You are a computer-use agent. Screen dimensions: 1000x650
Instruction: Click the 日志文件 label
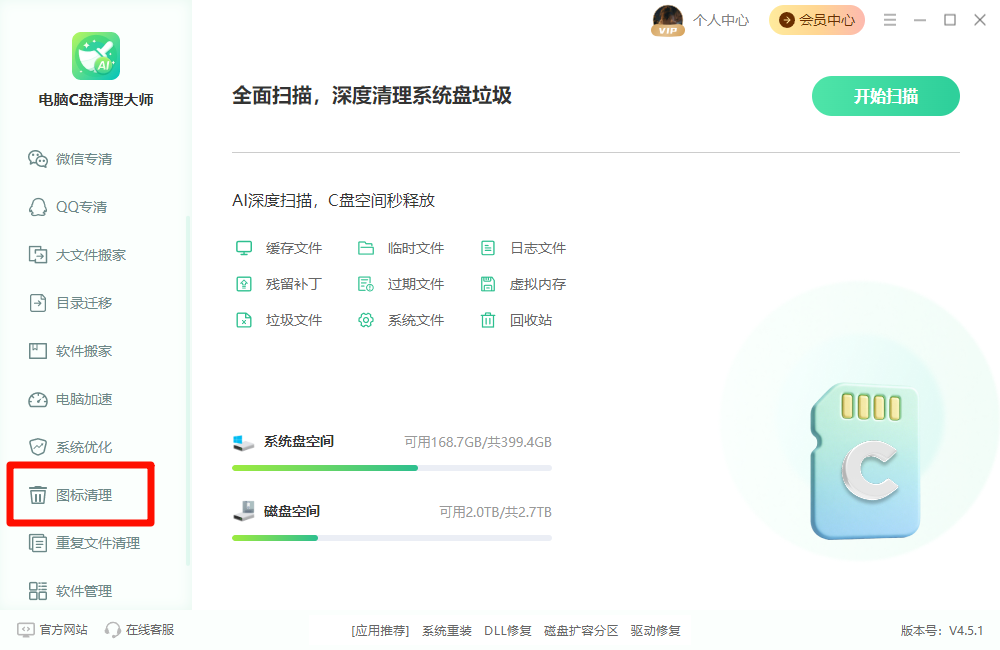538,248
